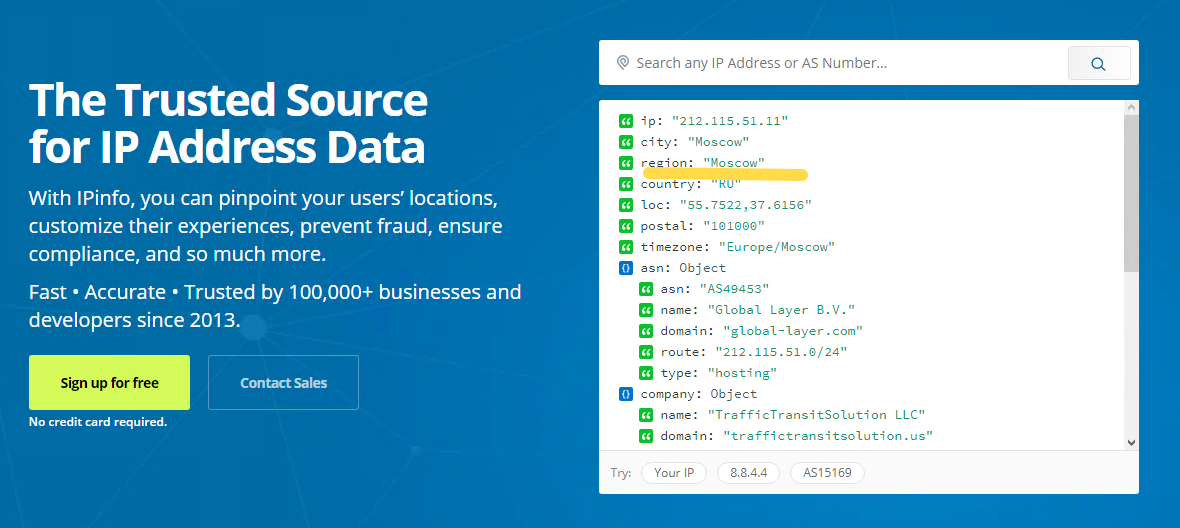Image resolution: width=1180 pixels, height=528 pixels.
Task: Click the string icon beside the postal field
Action: [x=626, y=226]
